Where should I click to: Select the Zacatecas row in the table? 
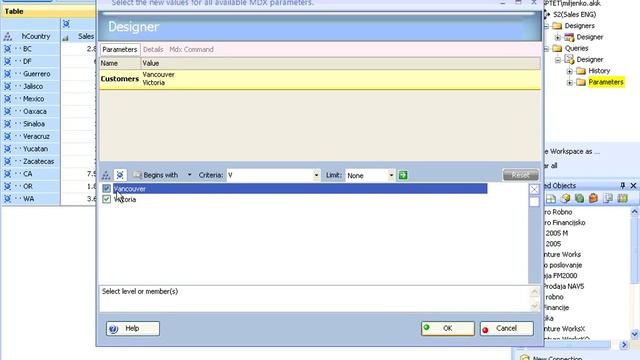point(31,162)
